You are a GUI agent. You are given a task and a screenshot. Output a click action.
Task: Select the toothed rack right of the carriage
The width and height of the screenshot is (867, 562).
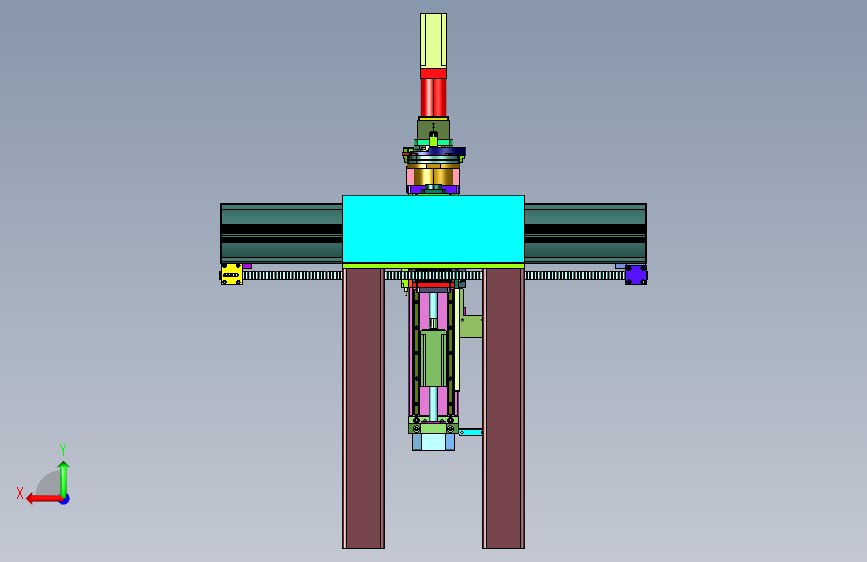tap(574, 275)
